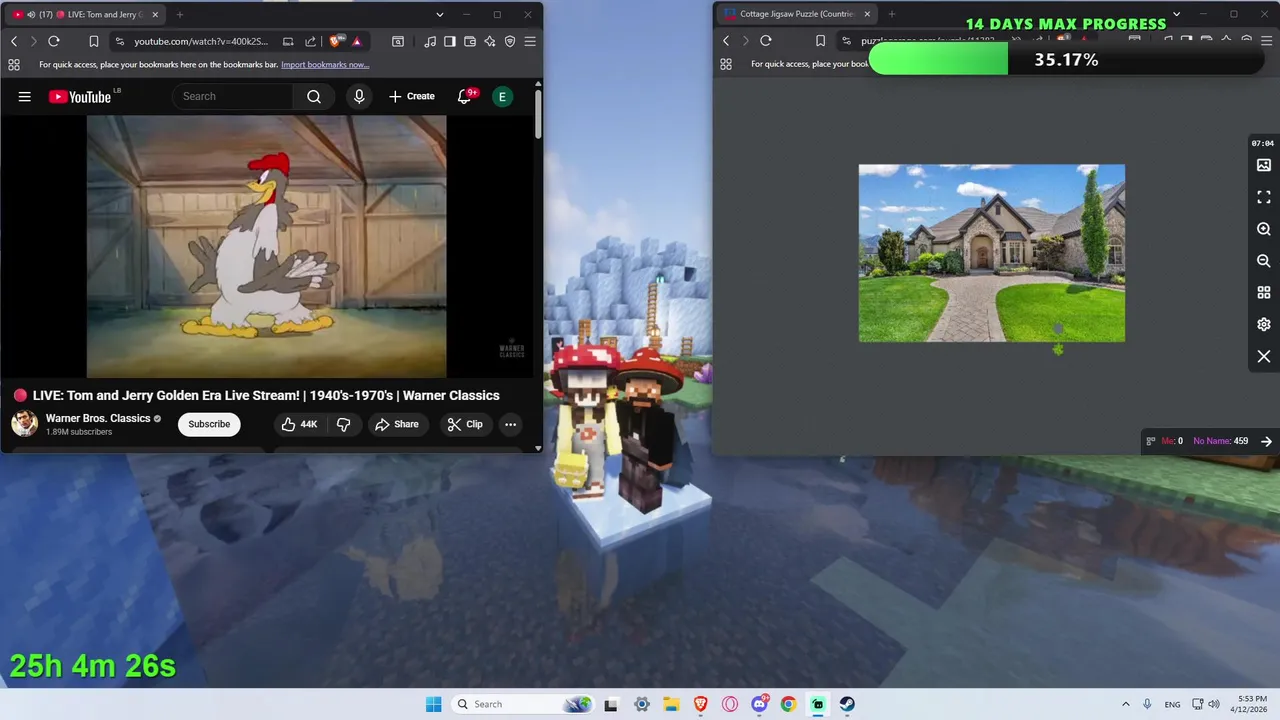The height and width of the screenshot is (720, 1280).
Task: Share the live stream video
Action: click(397, 424)
